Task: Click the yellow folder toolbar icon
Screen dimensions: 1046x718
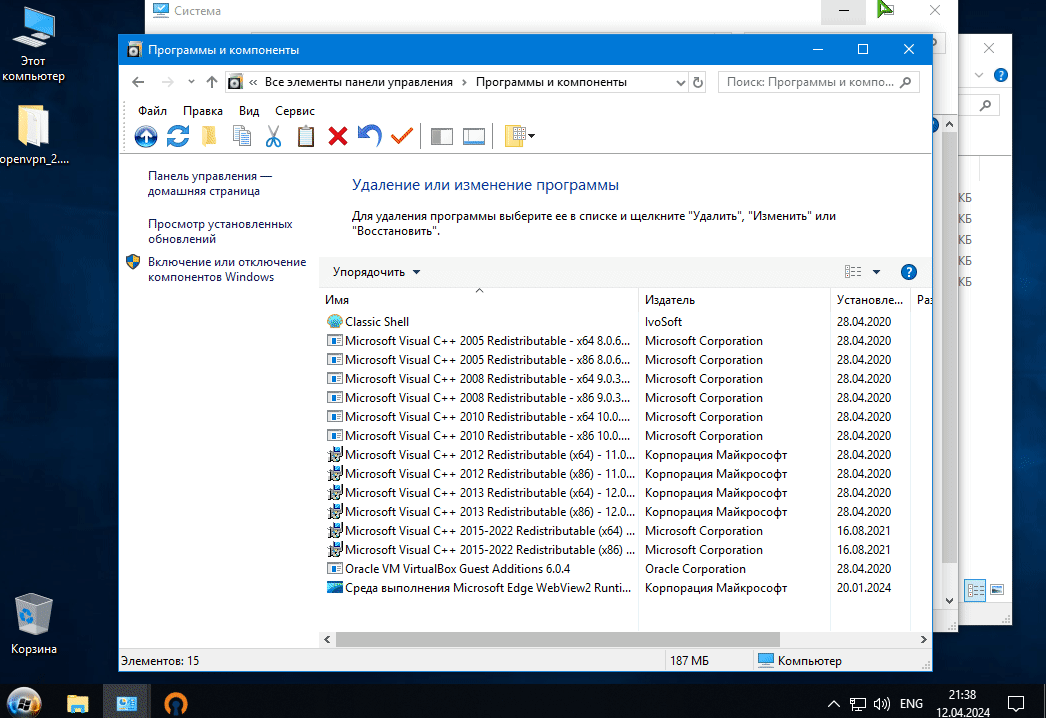Action: 209,136
